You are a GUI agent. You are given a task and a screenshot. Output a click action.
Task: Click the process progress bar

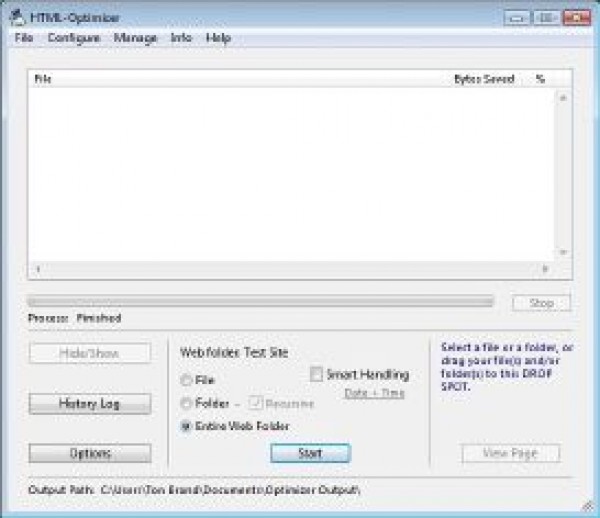(261, 301)
